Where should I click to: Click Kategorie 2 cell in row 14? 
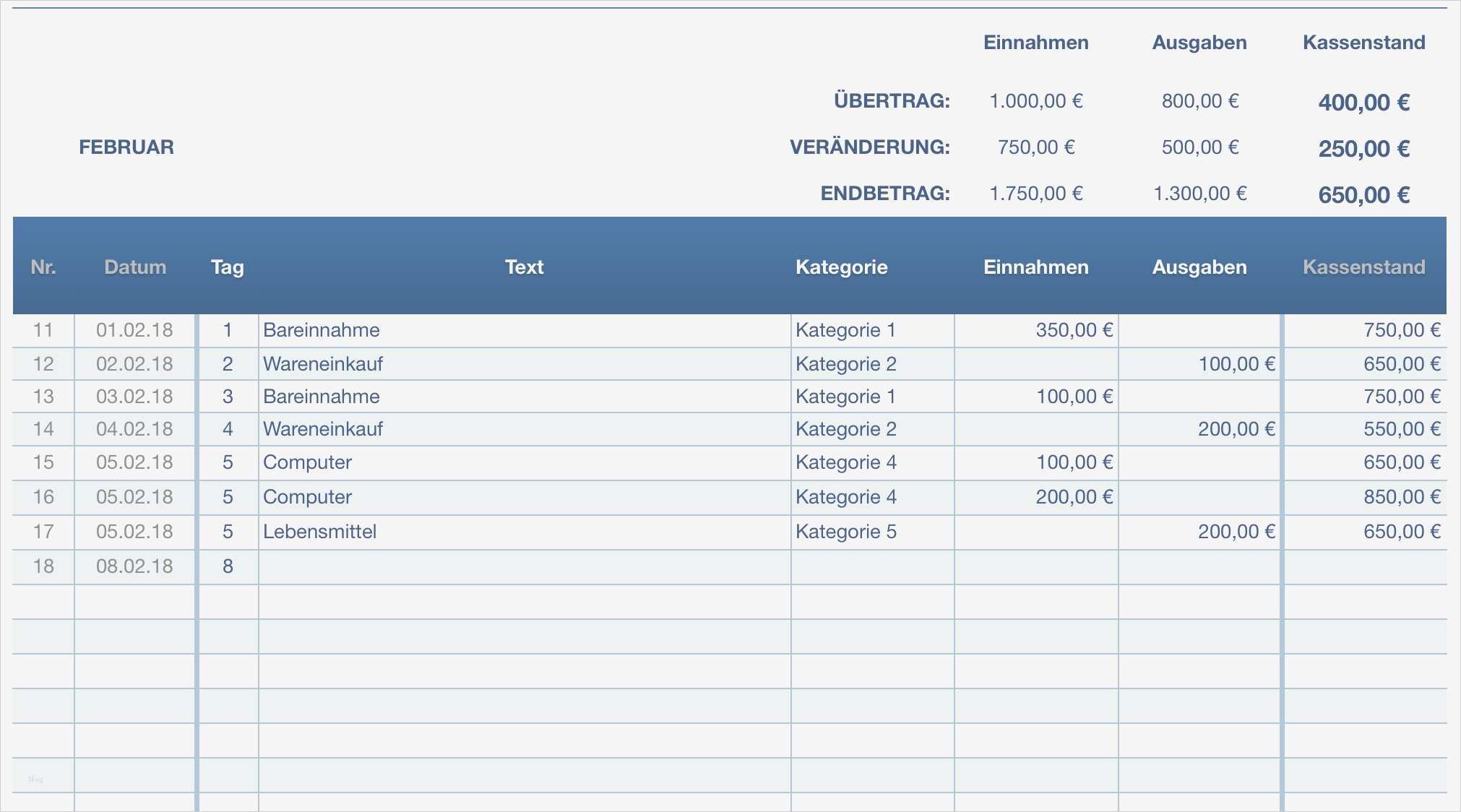(845, 429)
